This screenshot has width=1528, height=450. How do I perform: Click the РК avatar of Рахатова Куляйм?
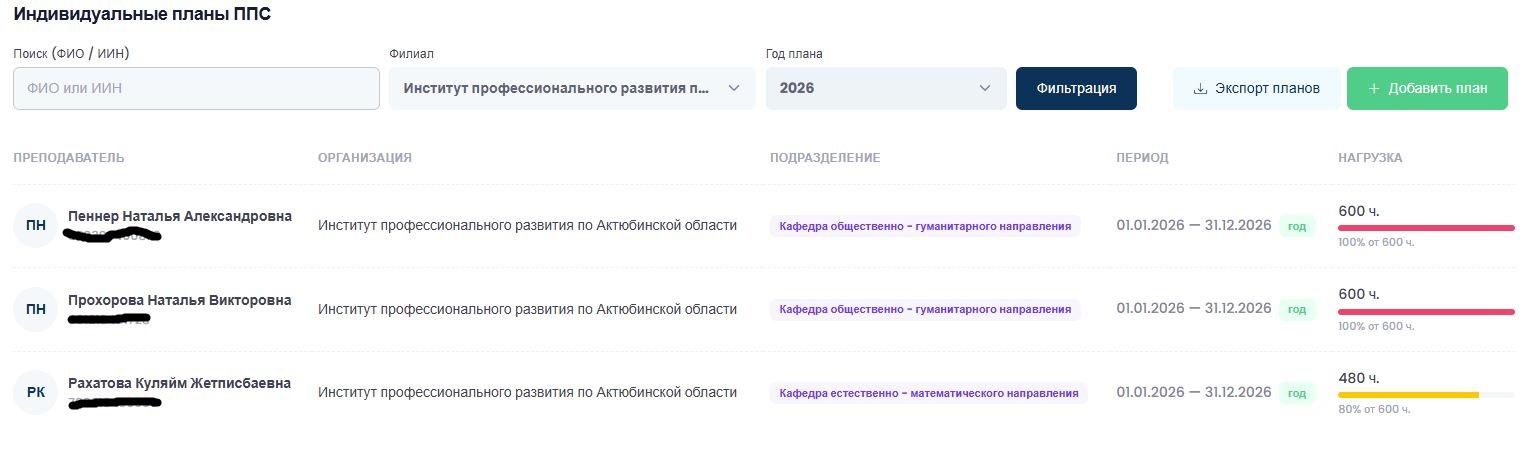pyautogui.click(x=36, y=392)
